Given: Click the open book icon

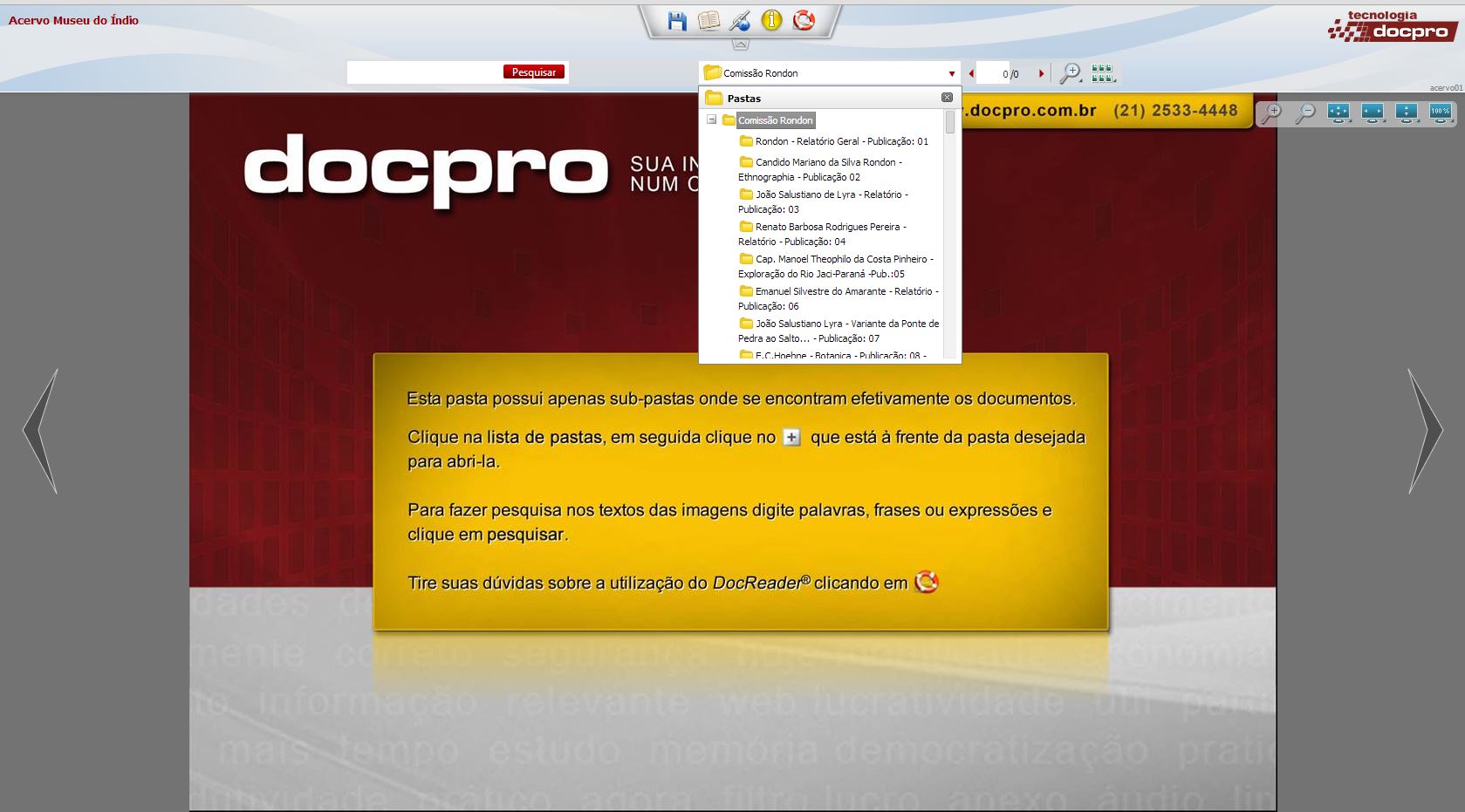Looking at the screenshot, I should coord(709,21).
